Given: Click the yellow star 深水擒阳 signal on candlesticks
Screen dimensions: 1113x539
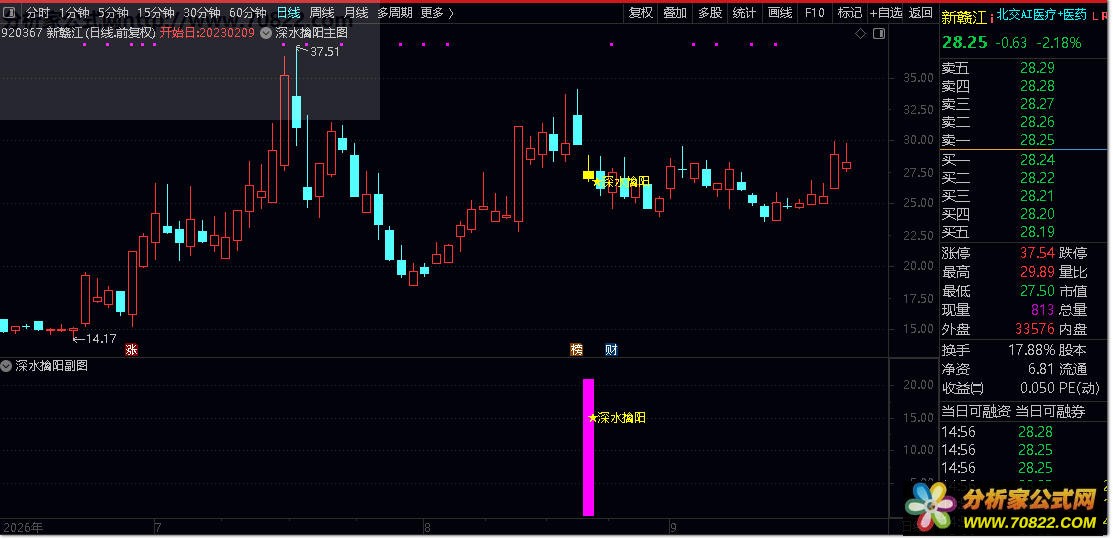Looking at the screenshot, I should tap(621, 183).
